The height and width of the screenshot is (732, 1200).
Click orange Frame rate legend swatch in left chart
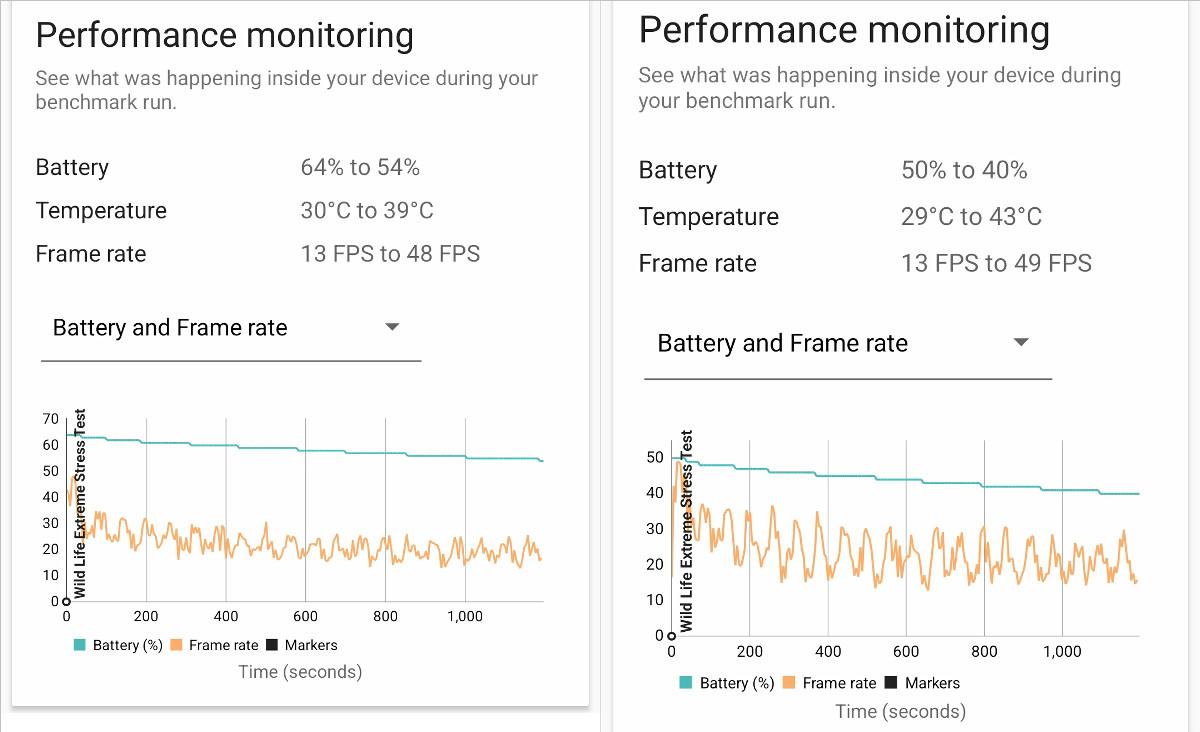point(176,646)
